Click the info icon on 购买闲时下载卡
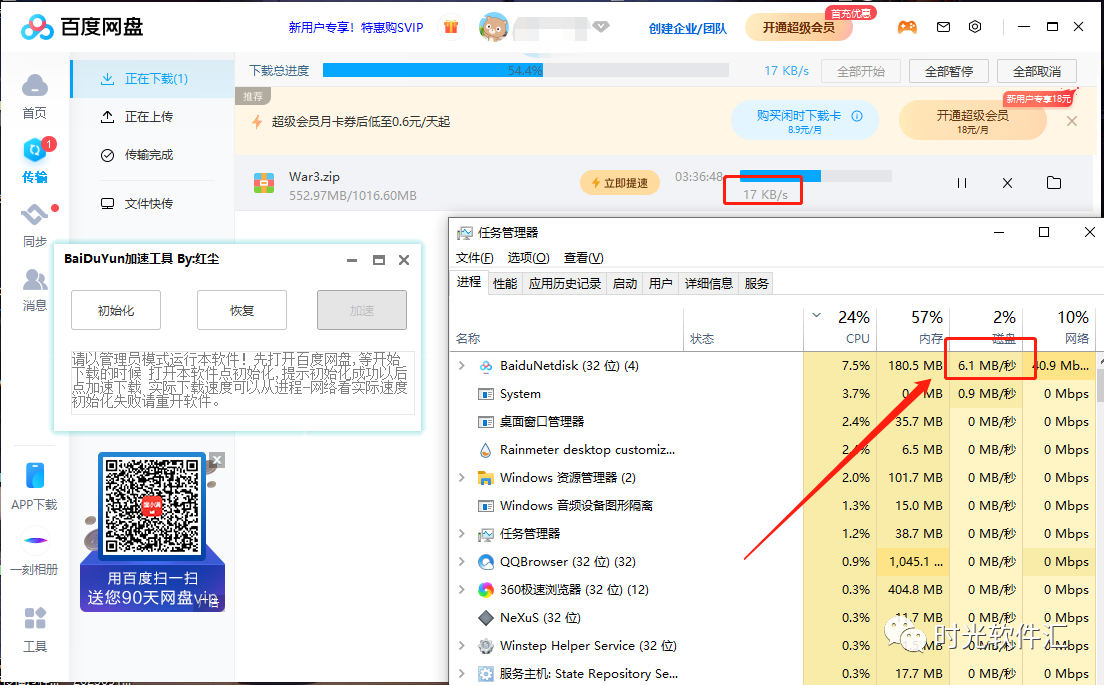The width and height of the screenshot is (1104, 685). click(x=857, y=116)
